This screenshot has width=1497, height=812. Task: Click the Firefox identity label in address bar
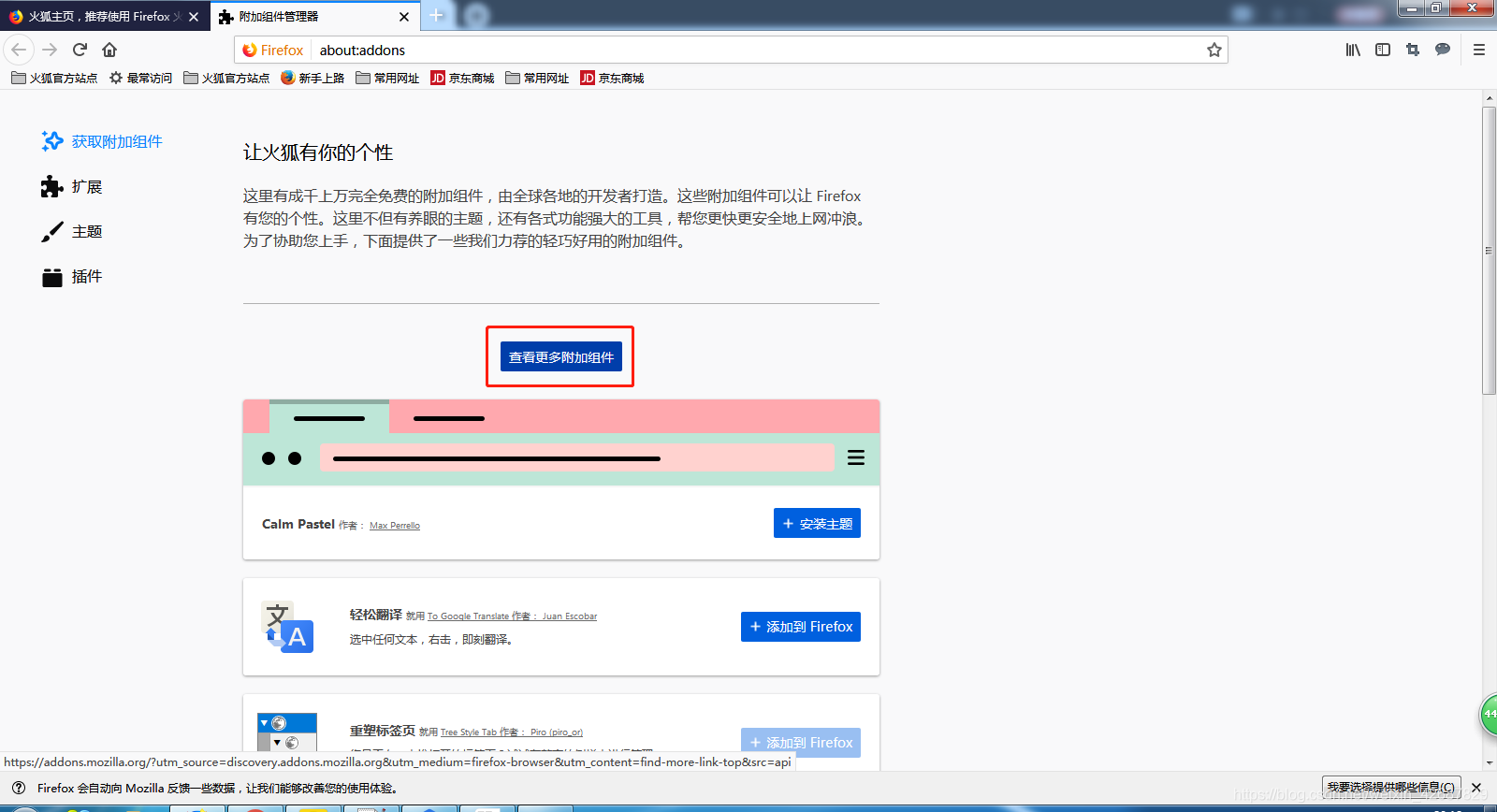273,50
